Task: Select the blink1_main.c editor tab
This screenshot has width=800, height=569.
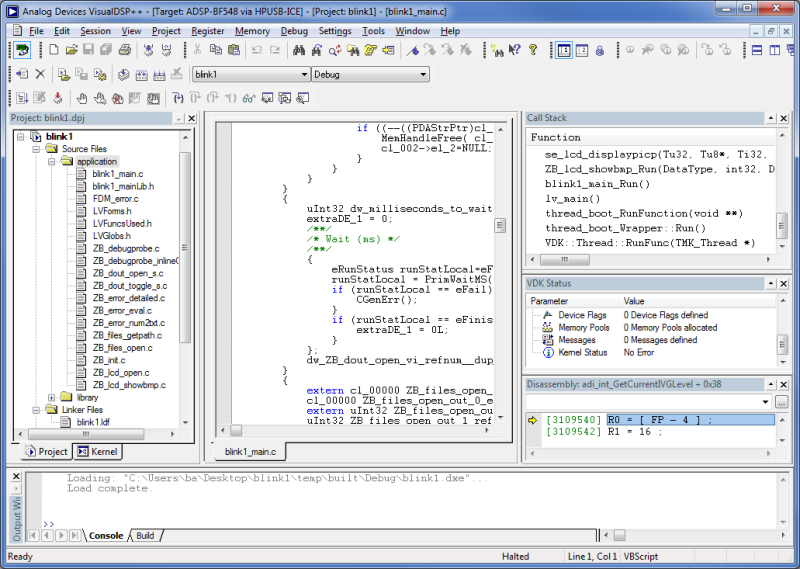Action: pos(250,452)
